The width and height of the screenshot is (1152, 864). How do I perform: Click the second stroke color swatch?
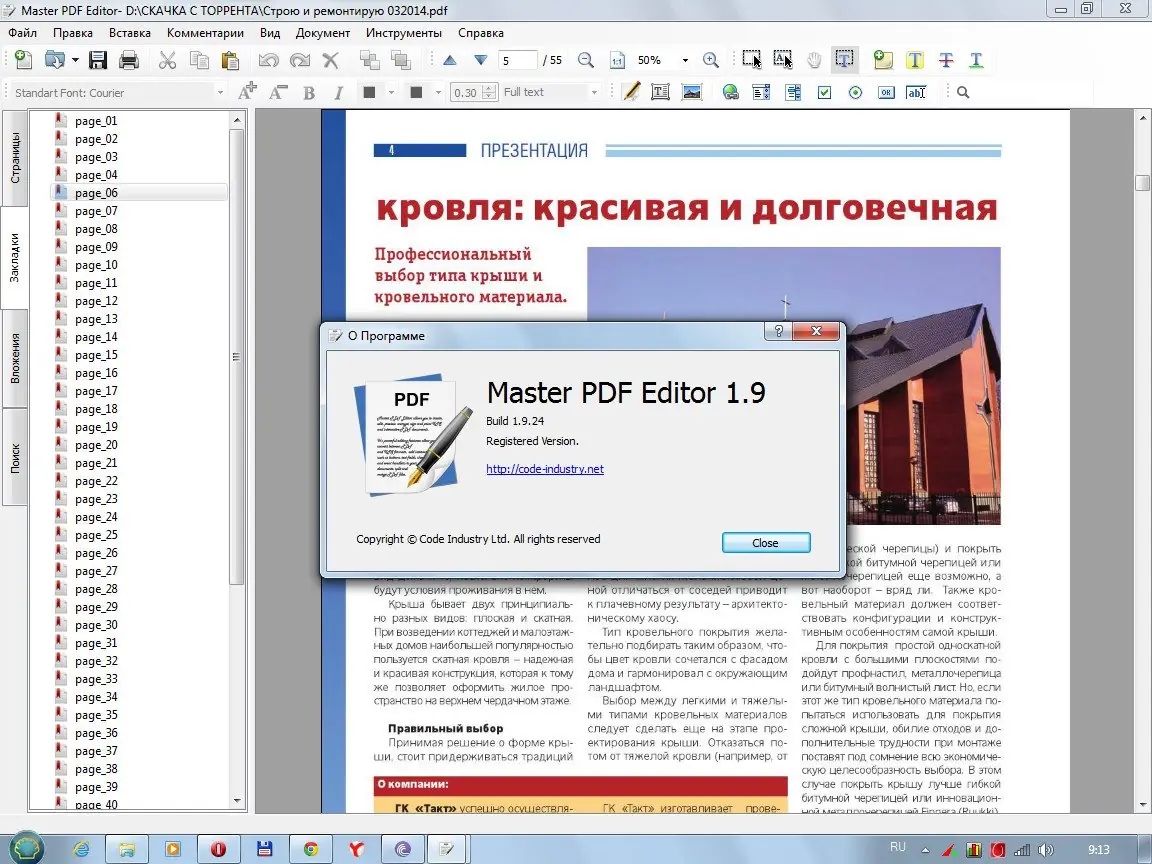coord(417,93)
